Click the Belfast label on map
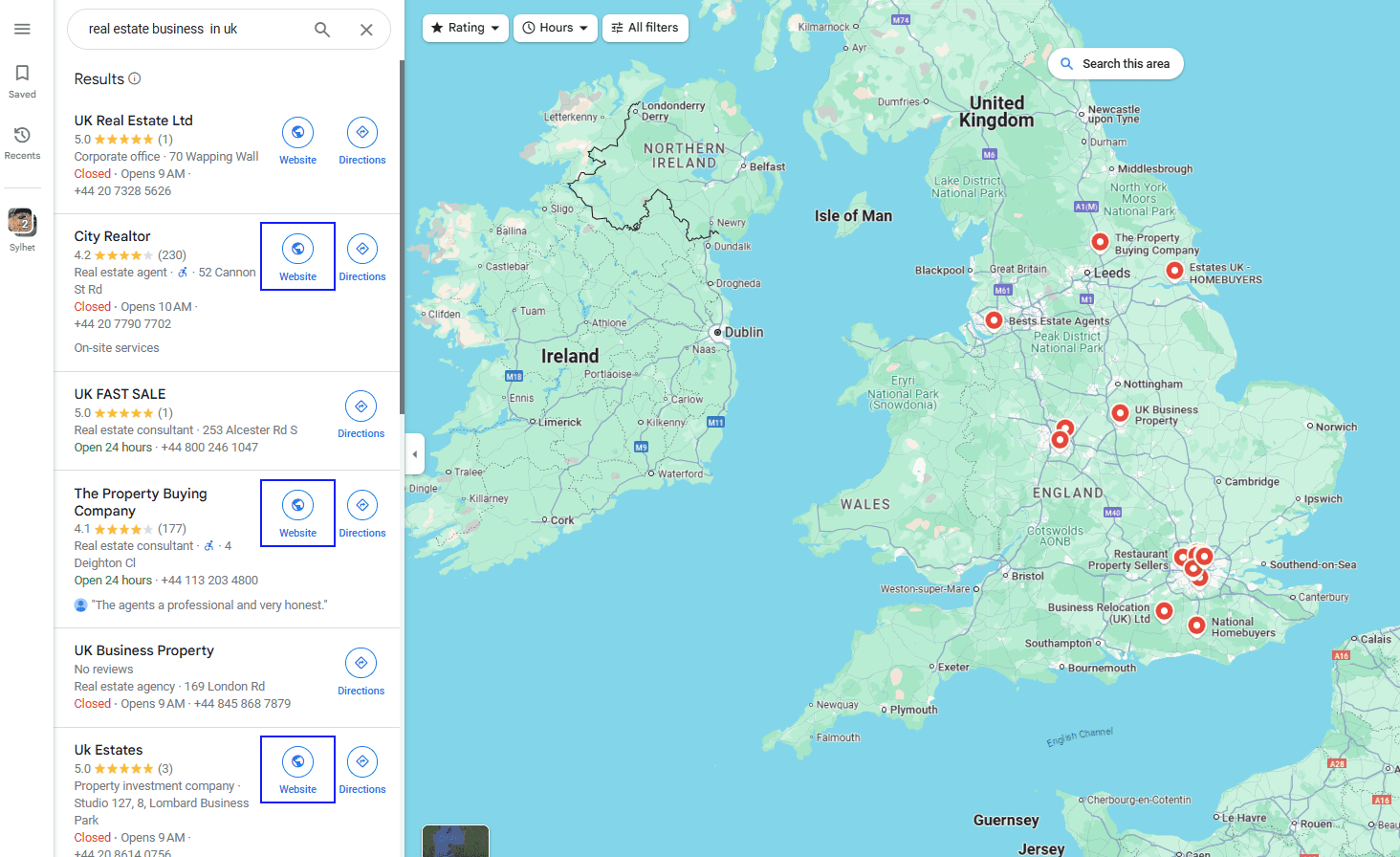This screenshot has width=1400, height=857. click(x=767, y=166)
